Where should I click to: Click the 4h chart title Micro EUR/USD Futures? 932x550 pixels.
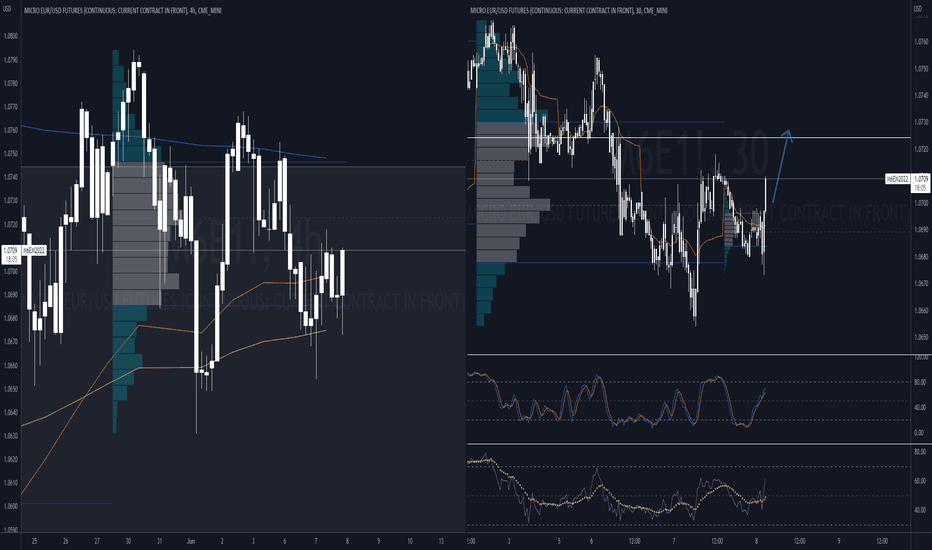click(122, 10)
